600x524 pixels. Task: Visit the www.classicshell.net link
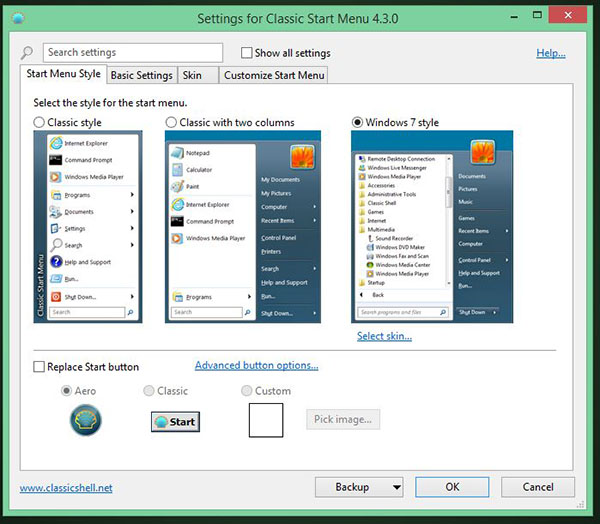(x=66, y=488)
